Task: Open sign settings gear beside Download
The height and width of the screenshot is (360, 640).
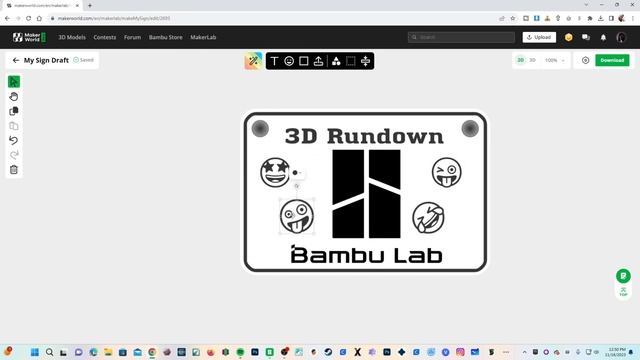Action: tap(585, 60)
